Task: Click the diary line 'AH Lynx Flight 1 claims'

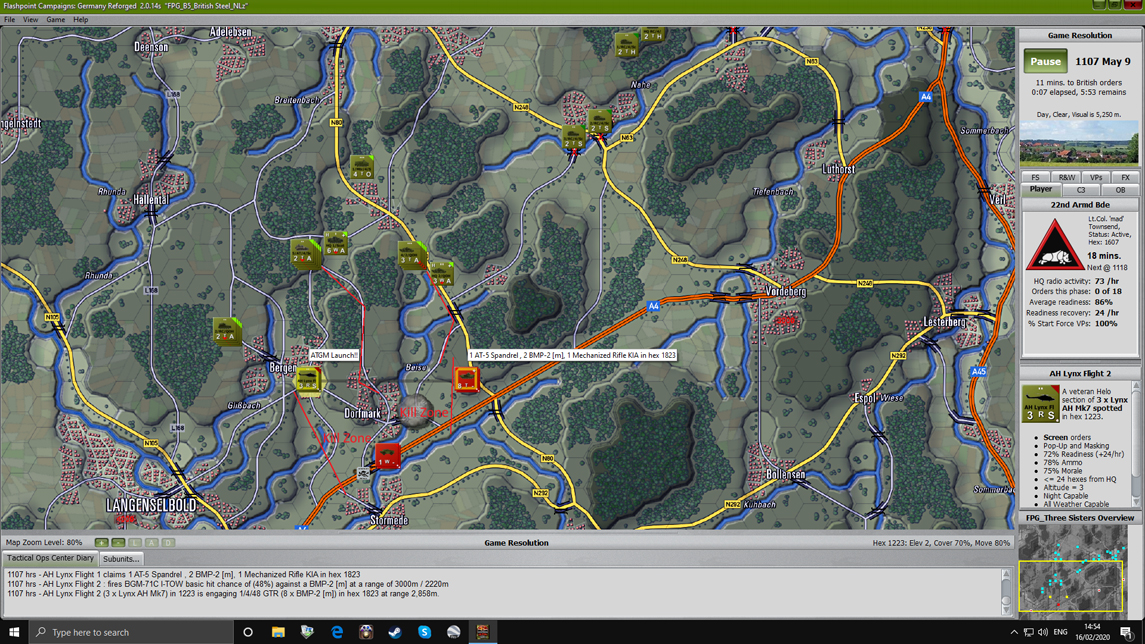Action: (x=184, y=575)
